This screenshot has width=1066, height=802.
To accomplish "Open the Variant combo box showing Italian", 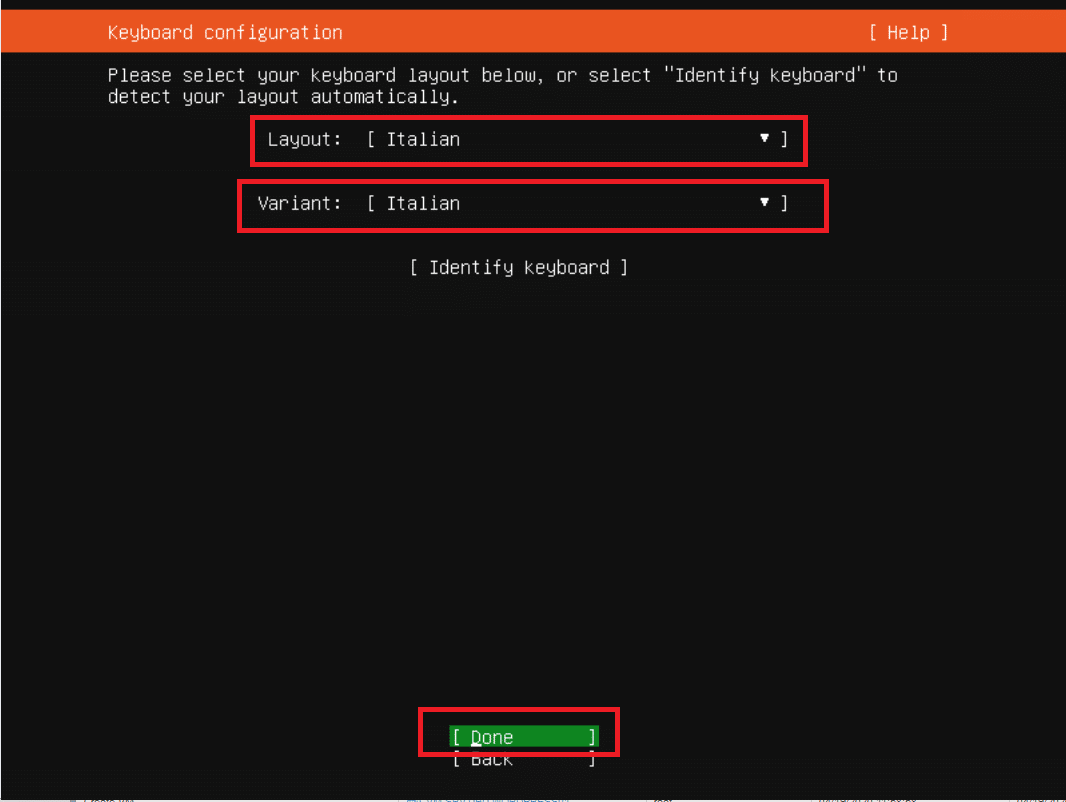I will tap(577, 203).
